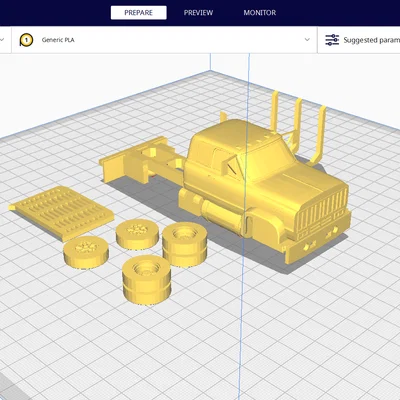Click the extruder 1 circular icon
Image resolution: width=400 pixels, height=400 pixels.
tap(26, 40)
